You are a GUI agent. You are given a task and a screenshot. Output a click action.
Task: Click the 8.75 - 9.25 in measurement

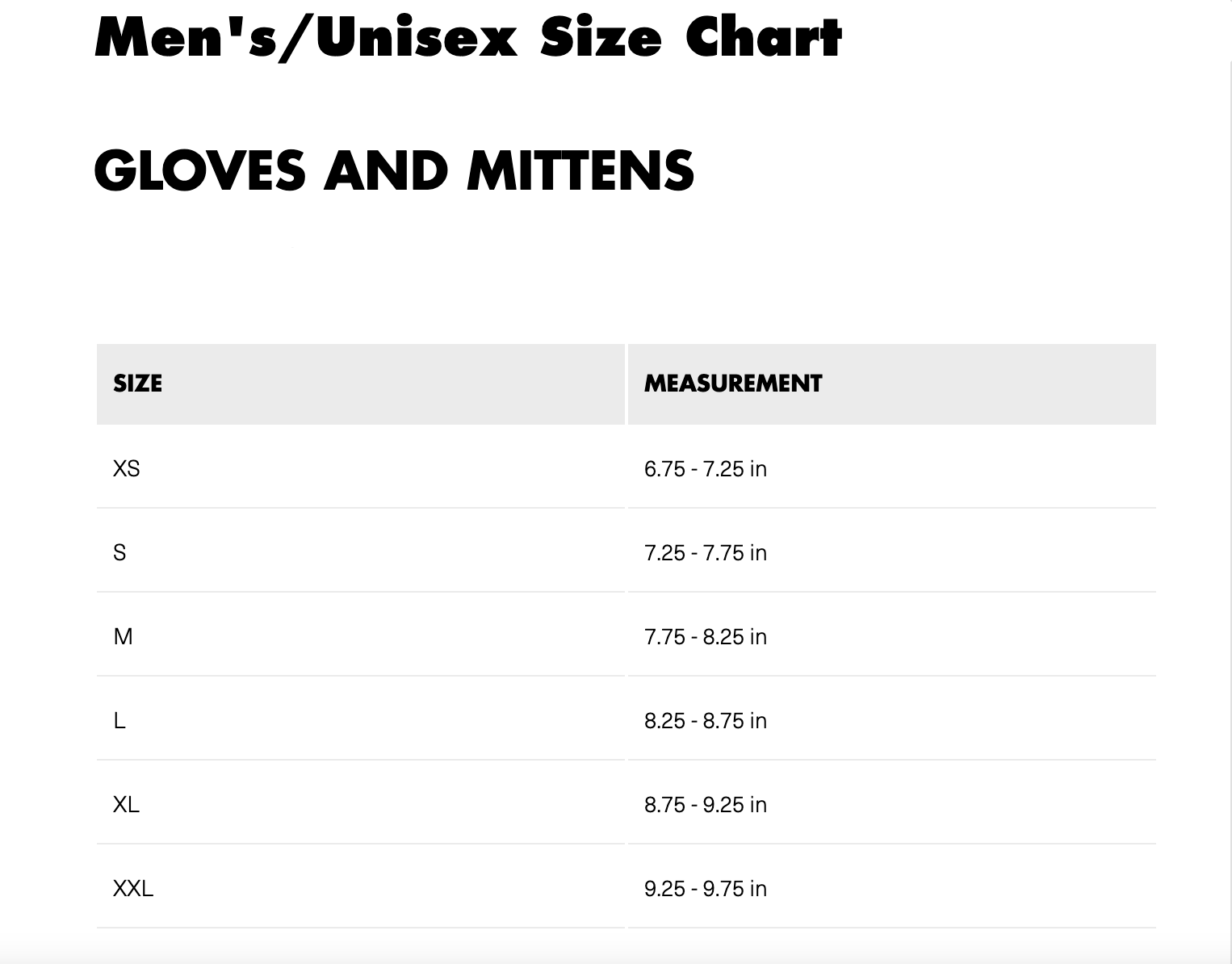706,805
